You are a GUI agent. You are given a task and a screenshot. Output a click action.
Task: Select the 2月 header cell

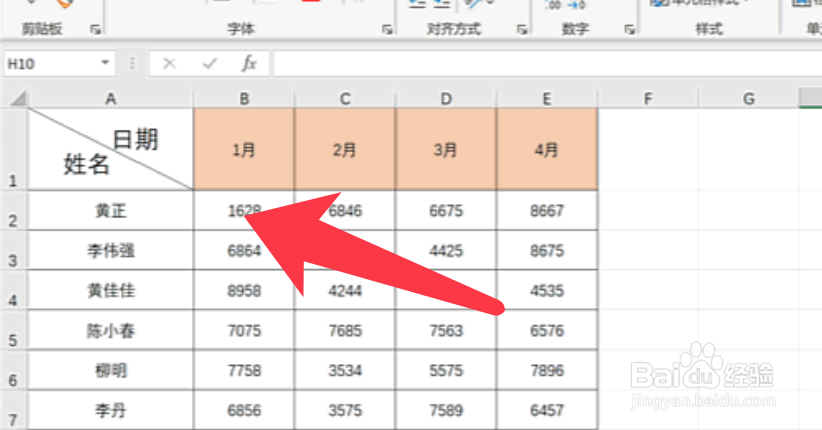click(x=344, y=149)
